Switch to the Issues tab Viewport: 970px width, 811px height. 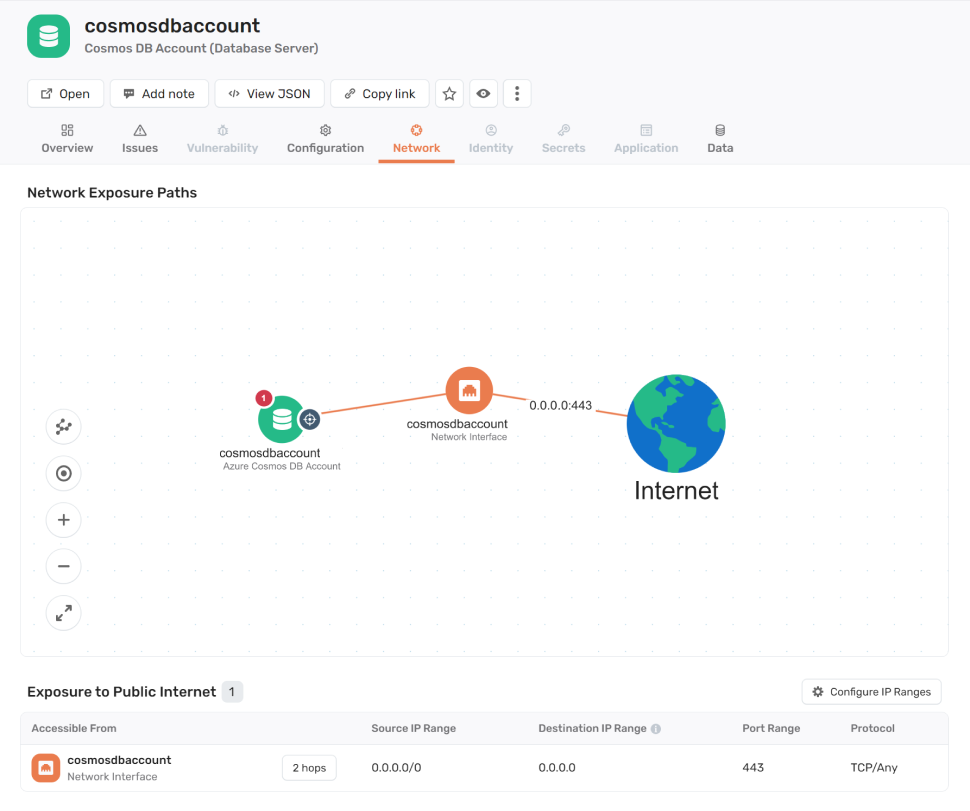[140, 139]
